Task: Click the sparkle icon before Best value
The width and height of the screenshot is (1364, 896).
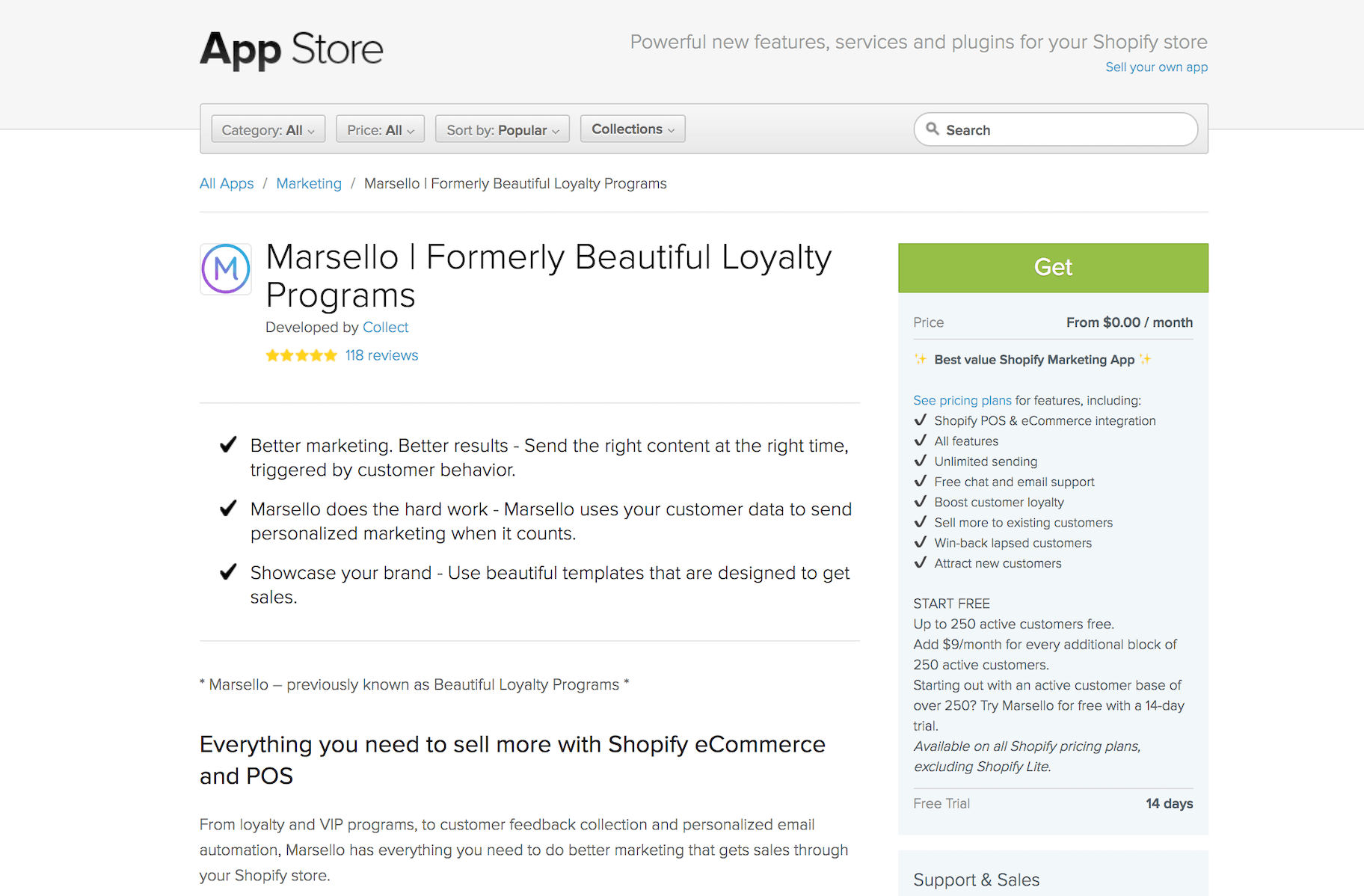Action: [x=921, y=360]
